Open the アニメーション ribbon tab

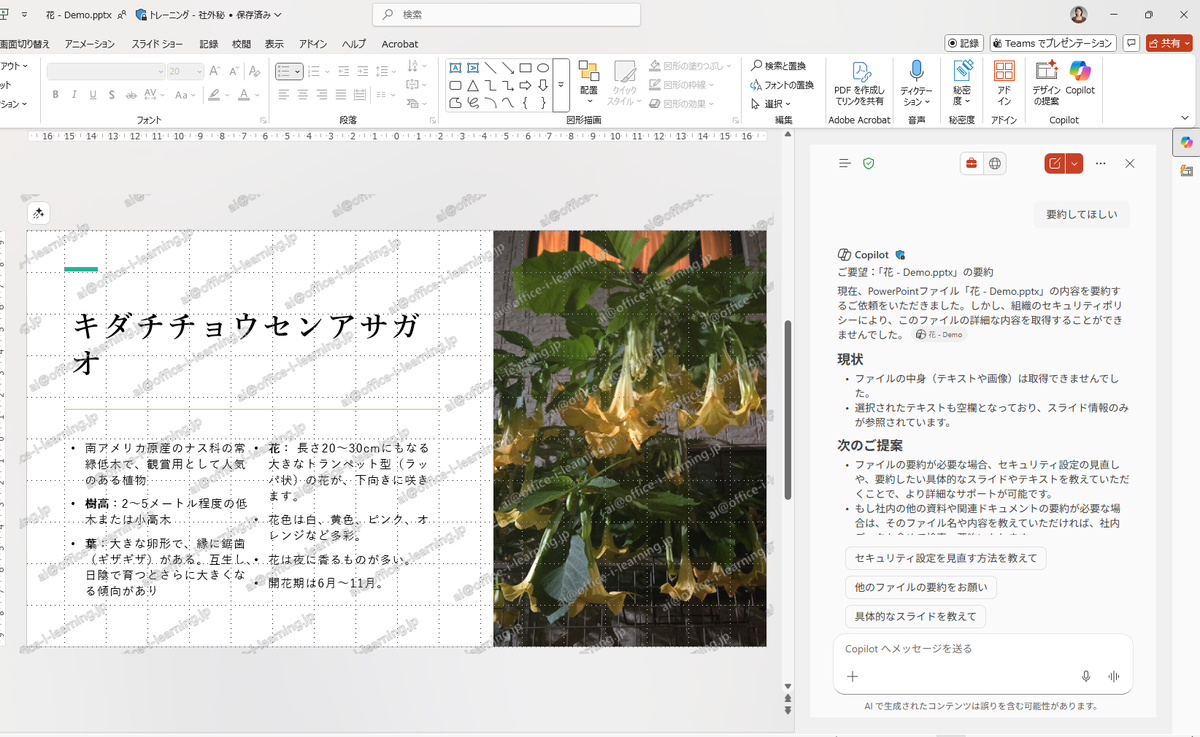[89, 44]
